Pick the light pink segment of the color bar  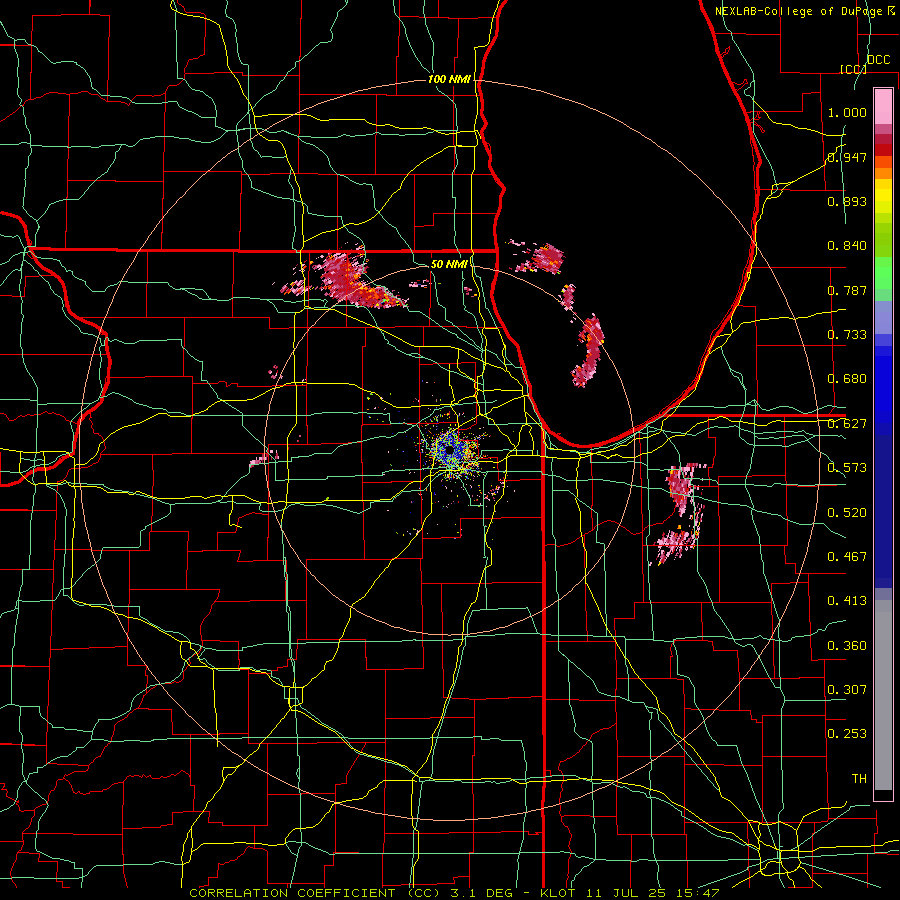coord(883,107)
